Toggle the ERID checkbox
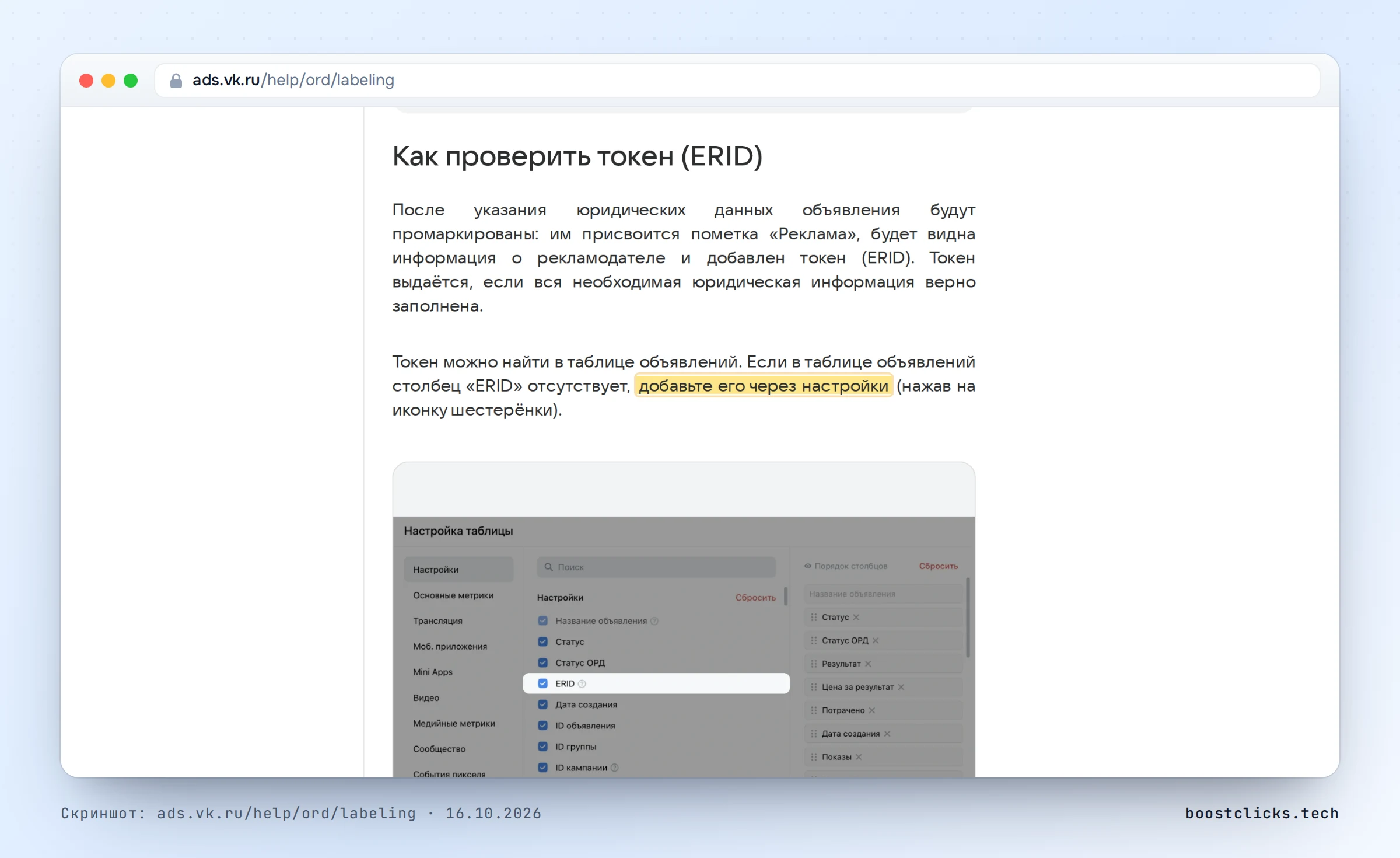The width and height of the screenshot is (1400, 858). pos(543,683)
